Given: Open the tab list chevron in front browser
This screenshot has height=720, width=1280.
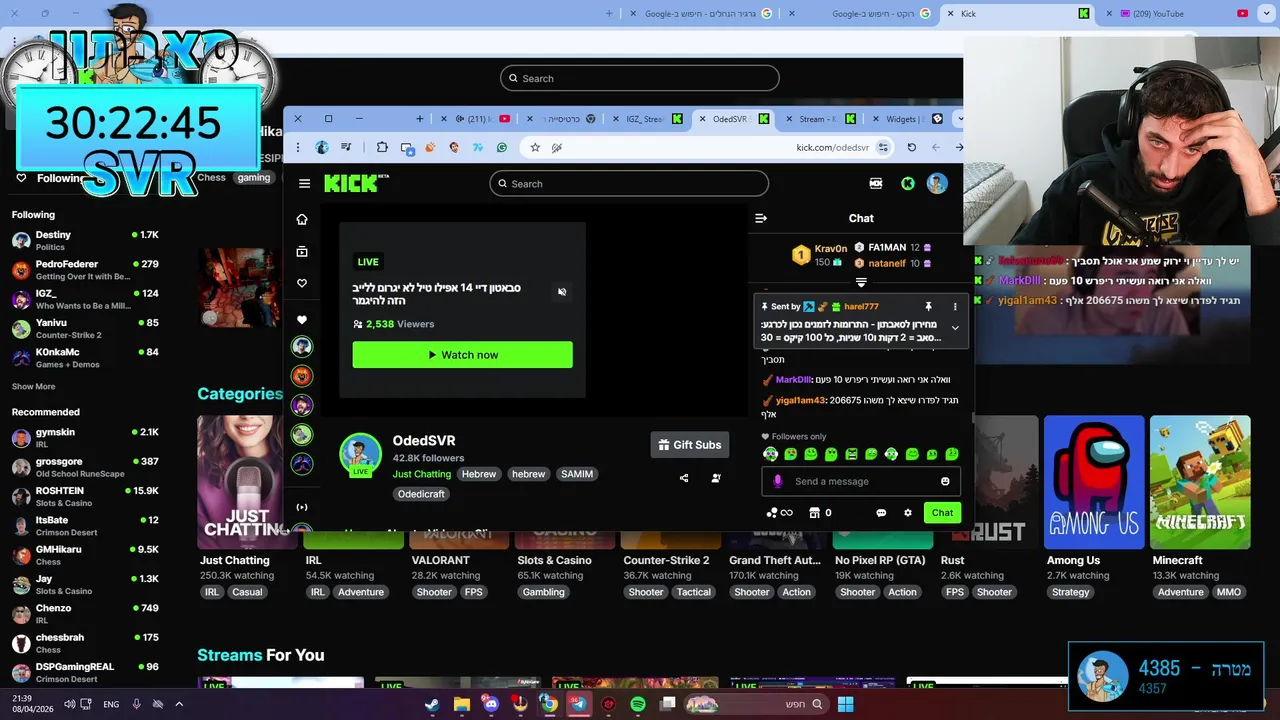Looking at the screenshot, I should coord(960,119).
